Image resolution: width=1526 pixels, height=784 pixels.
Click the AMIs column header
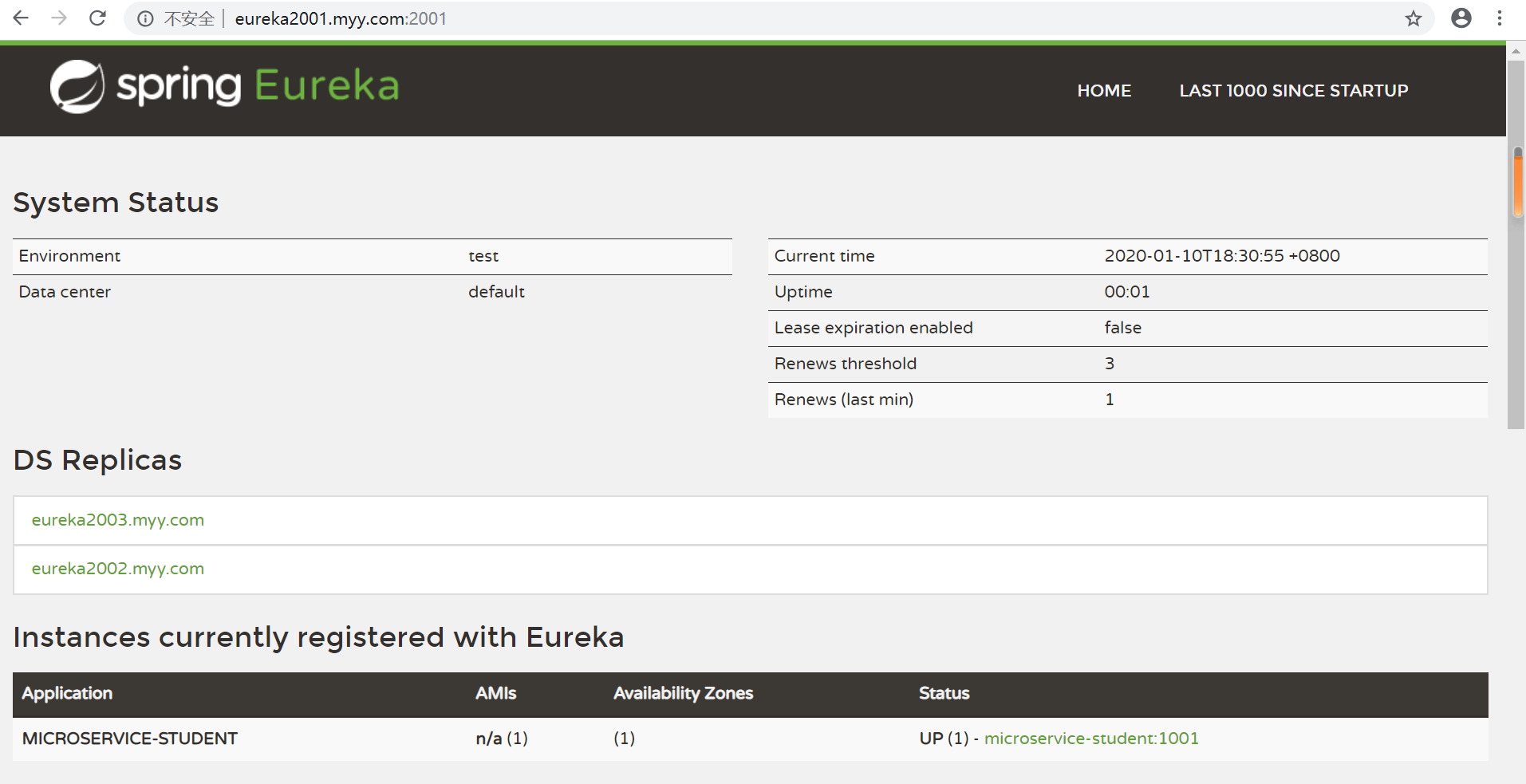click(495, 694)
